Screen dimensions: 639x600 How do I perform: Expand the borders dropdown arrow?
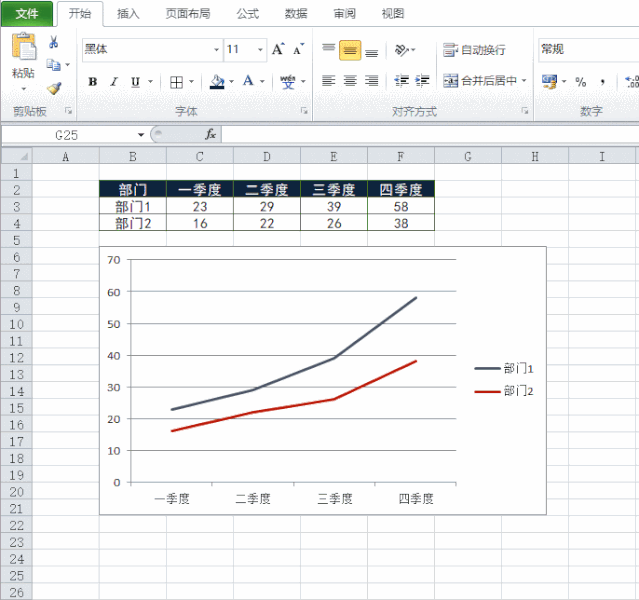pyautogui.click(x=192, y=82)
